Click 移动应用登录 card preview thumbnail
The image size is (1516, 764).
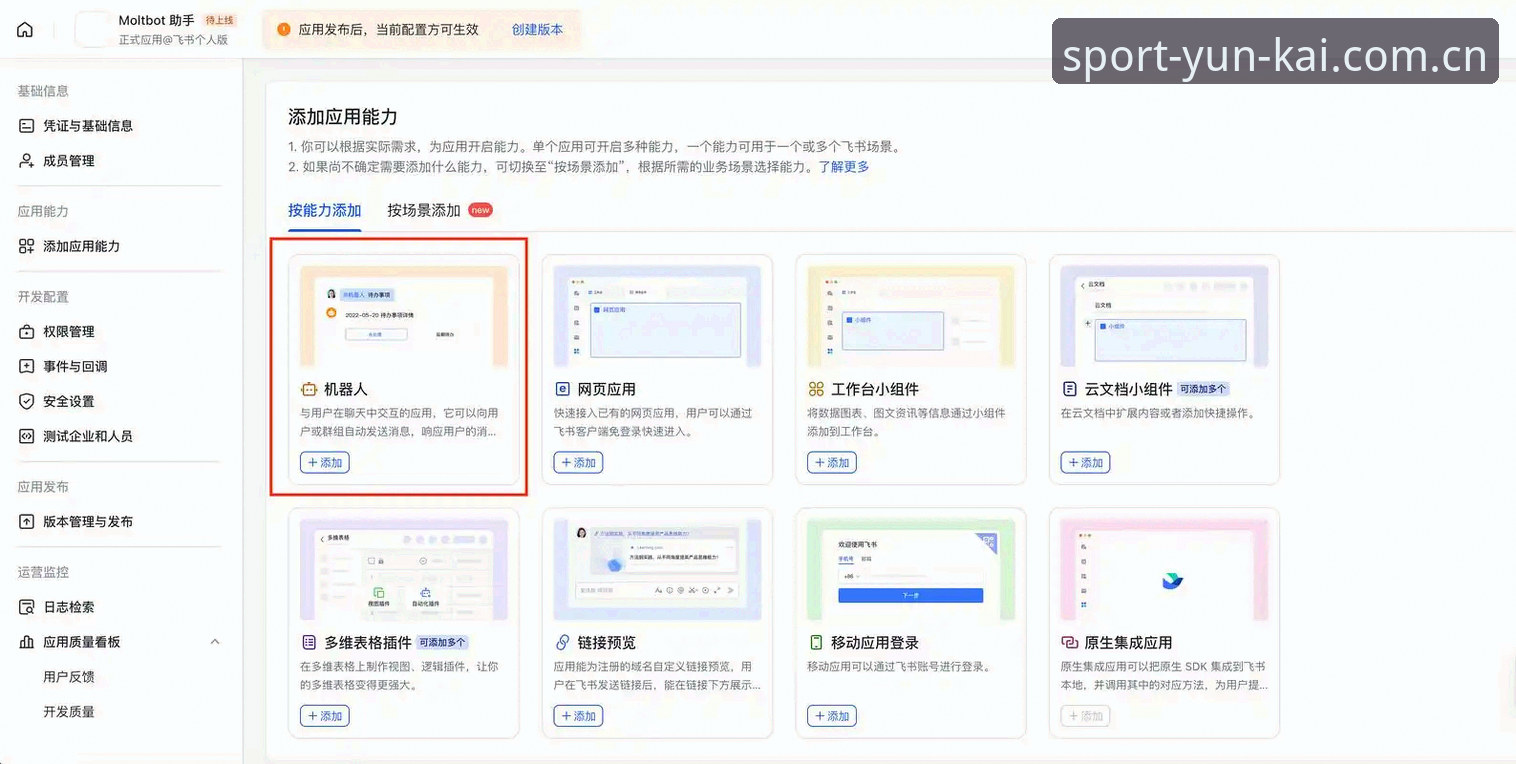pyautogui.click(x=911, y=570)
